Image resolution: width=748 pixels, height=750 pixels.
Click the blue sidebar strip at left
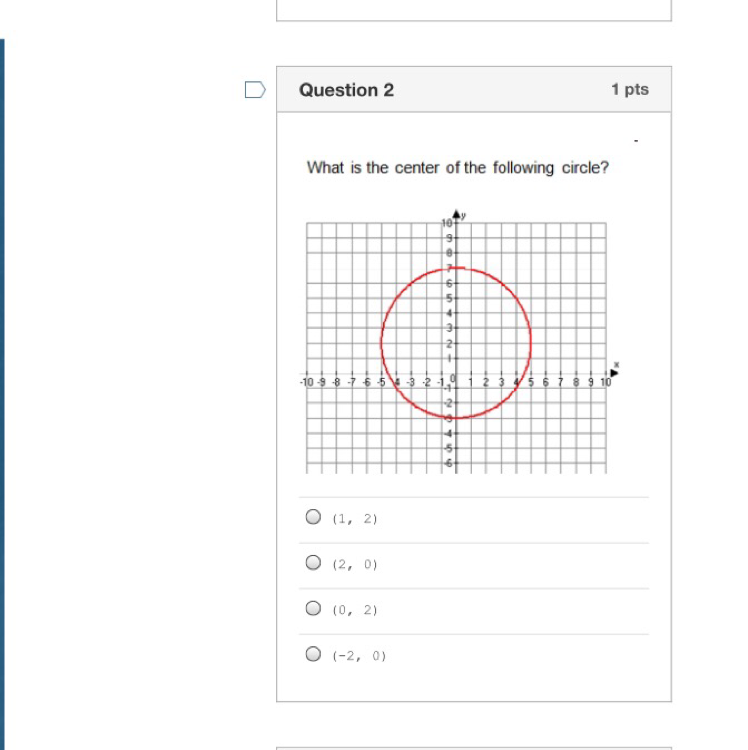[x=2, y=394]
